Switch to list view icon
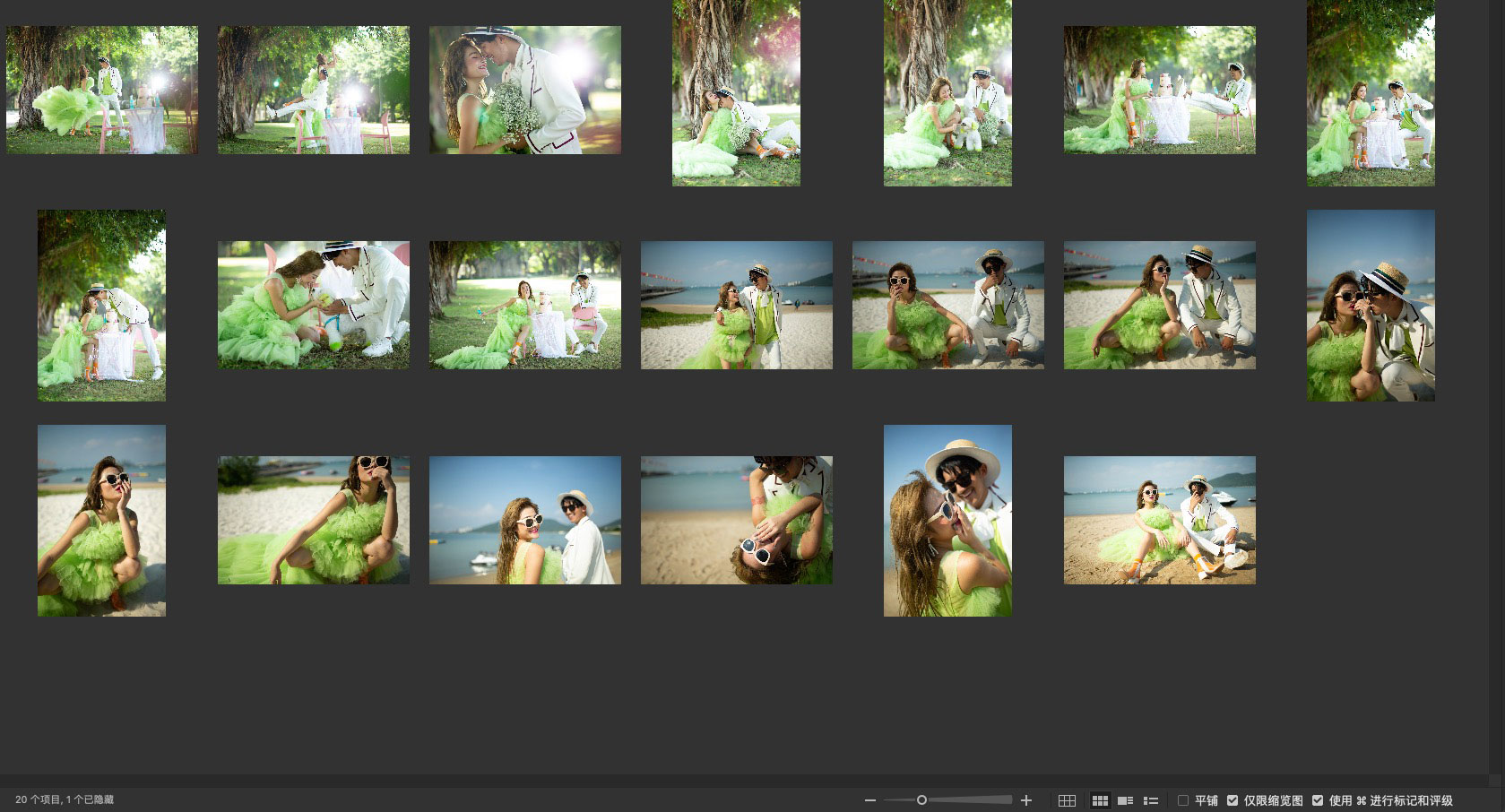 tap(1151, 800)
